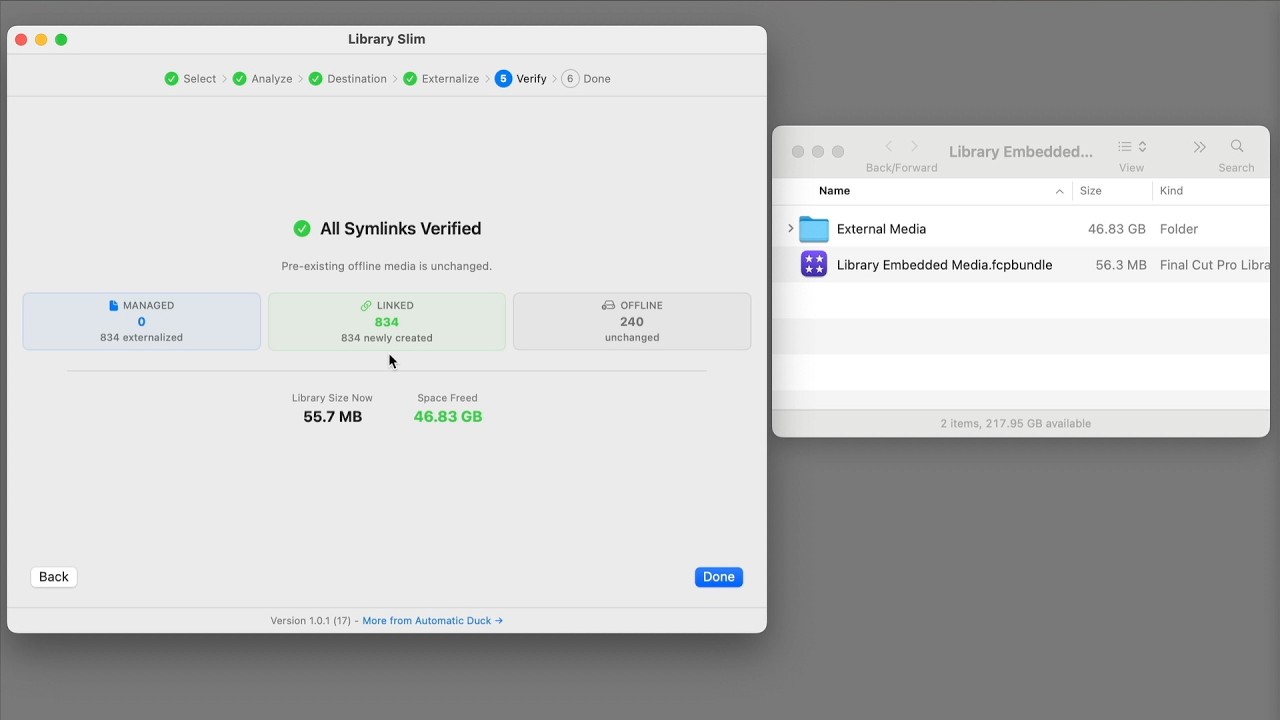Click the Managed file document icon
This screenshot has height=720, width=1280.
pyautogui.click(x=114, y=306)
